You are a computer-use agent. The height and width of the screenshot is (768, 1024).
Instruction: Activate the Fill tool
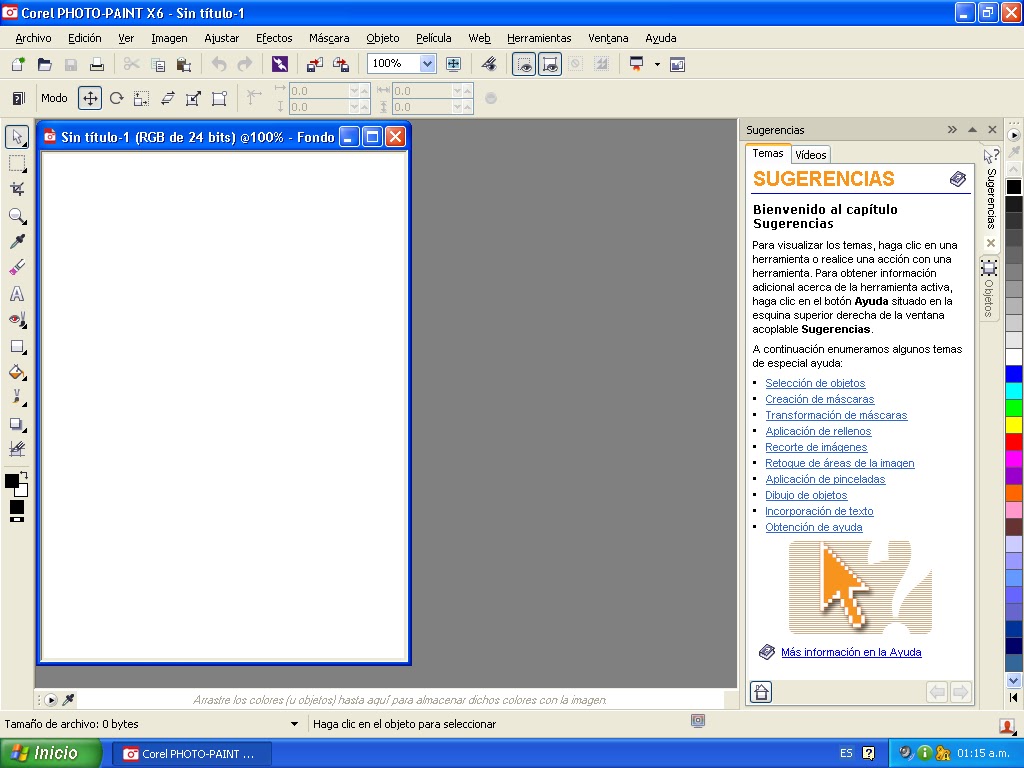coord(16,372)
